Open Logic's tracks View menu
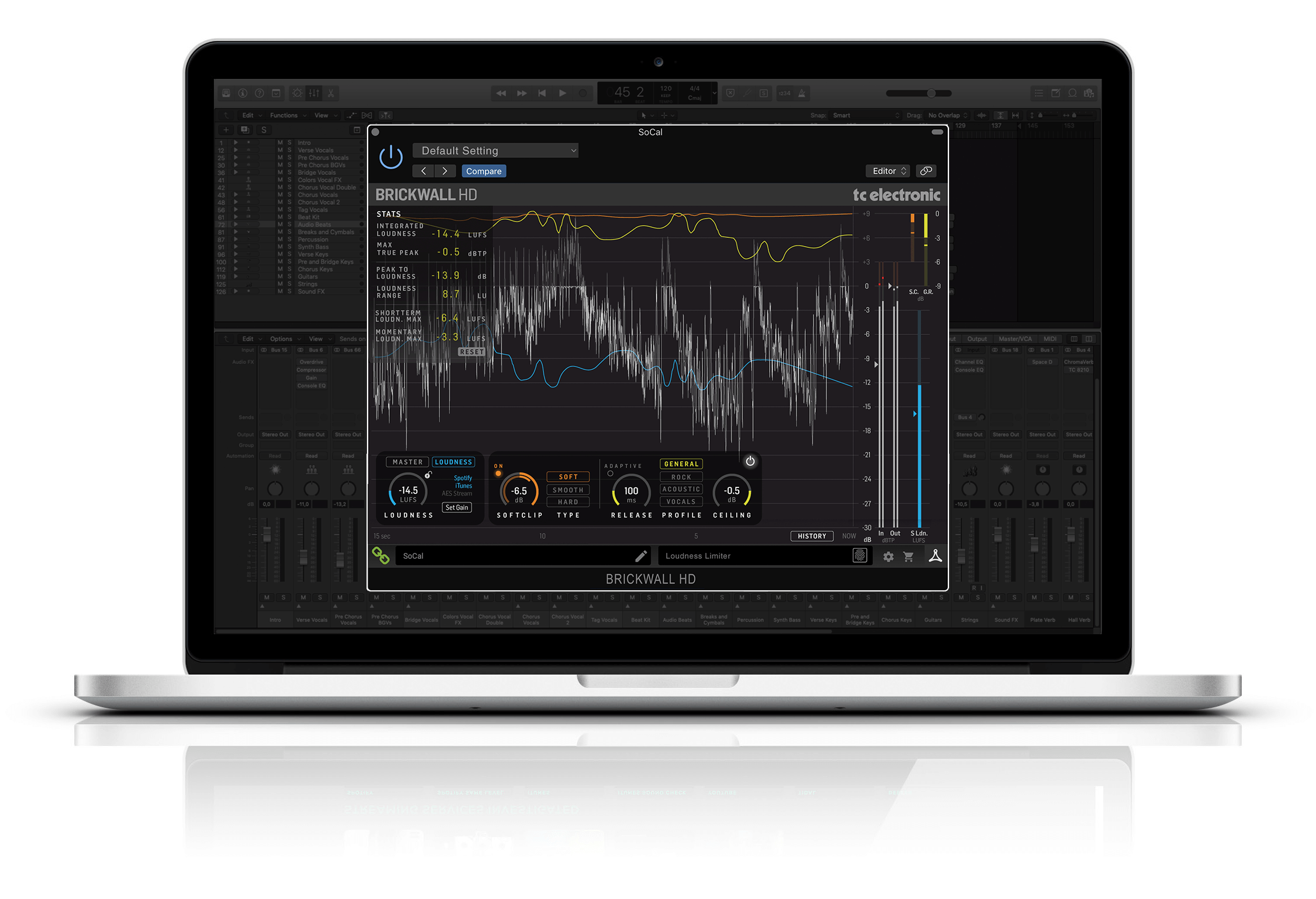 [326, 115]
